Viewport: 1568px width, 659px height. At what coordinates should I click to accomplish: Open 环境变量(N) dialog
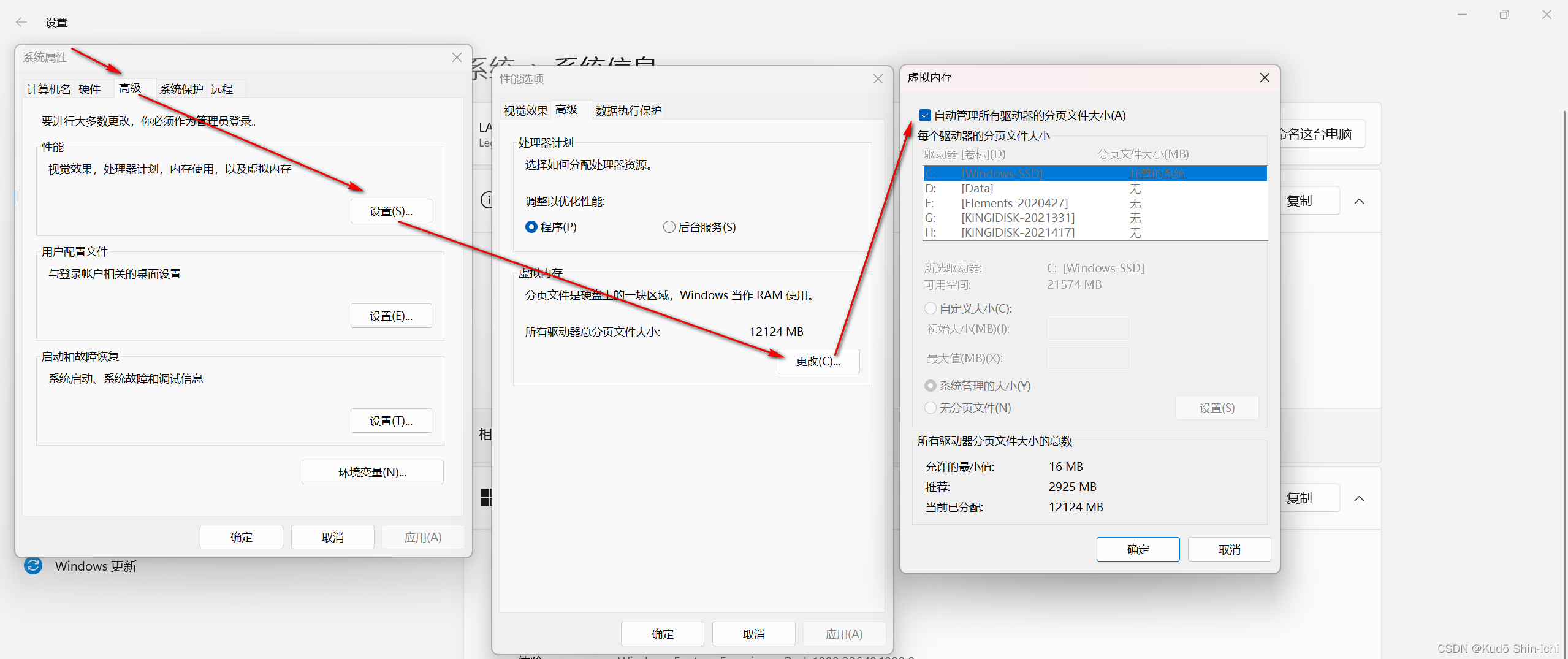click(372, 472)
